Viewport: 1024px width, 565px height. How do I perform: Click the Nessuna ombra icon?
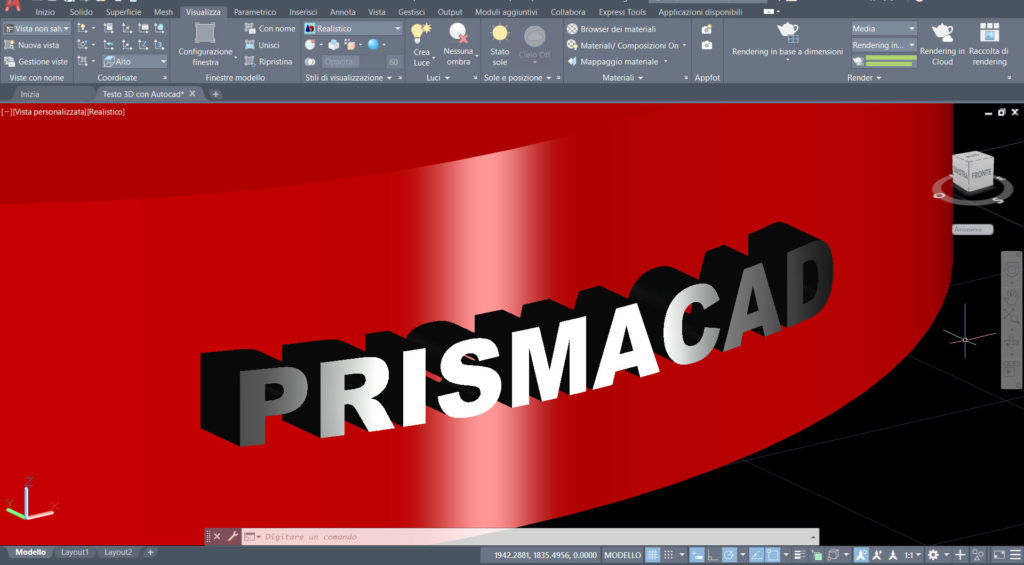pyautogui.click(x=458, y=33)
